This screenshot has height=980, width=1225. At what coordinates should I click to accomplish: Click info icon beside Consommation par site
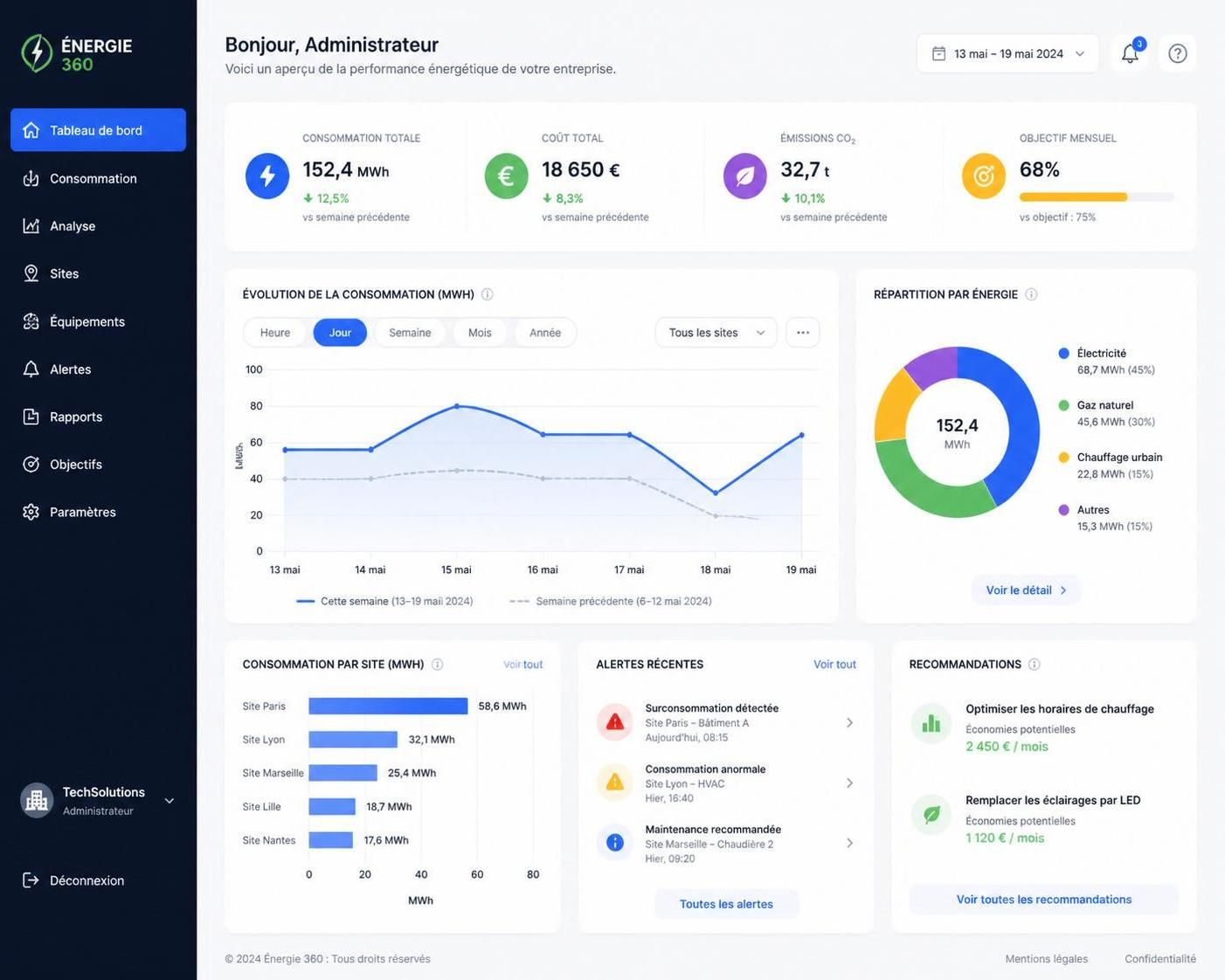click(437, 665)
